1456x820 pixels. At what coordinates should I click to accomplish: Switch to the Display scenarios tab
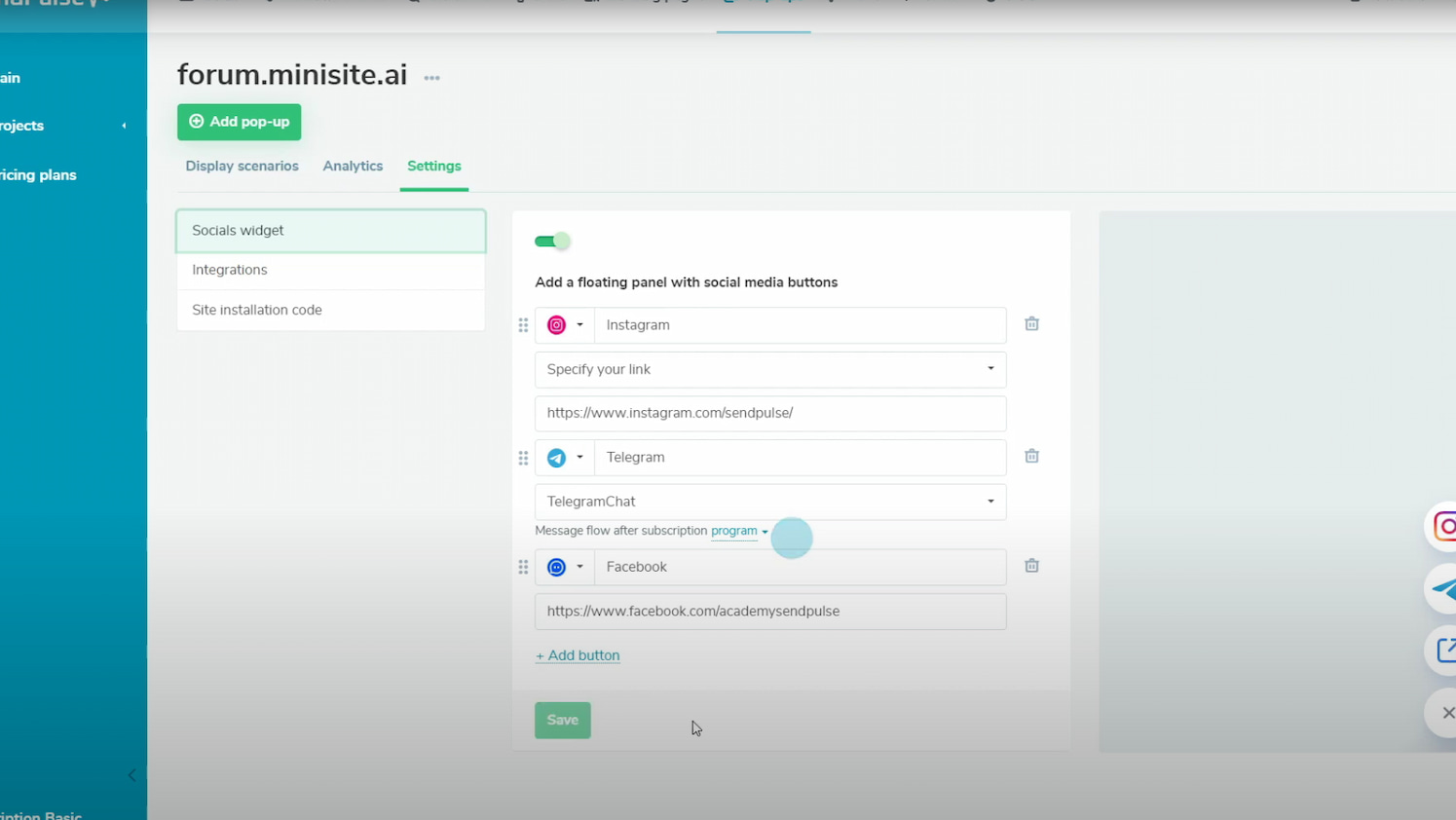(x=242, y=166)
